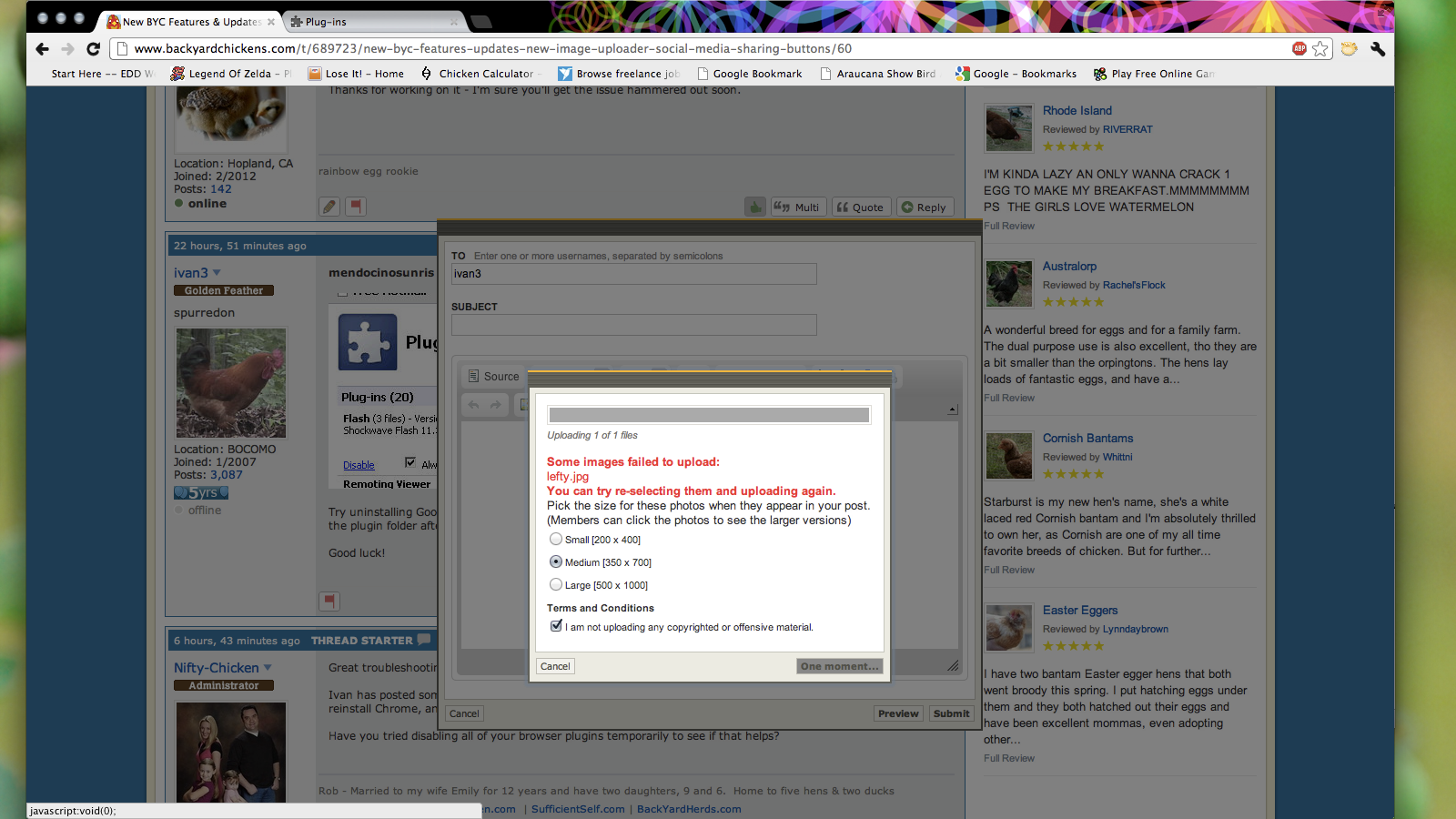Image resolution: width=1456 pixels, height=819 pixels.
Task: Click the upload progress bar
Action: click(x=709, y=415)
